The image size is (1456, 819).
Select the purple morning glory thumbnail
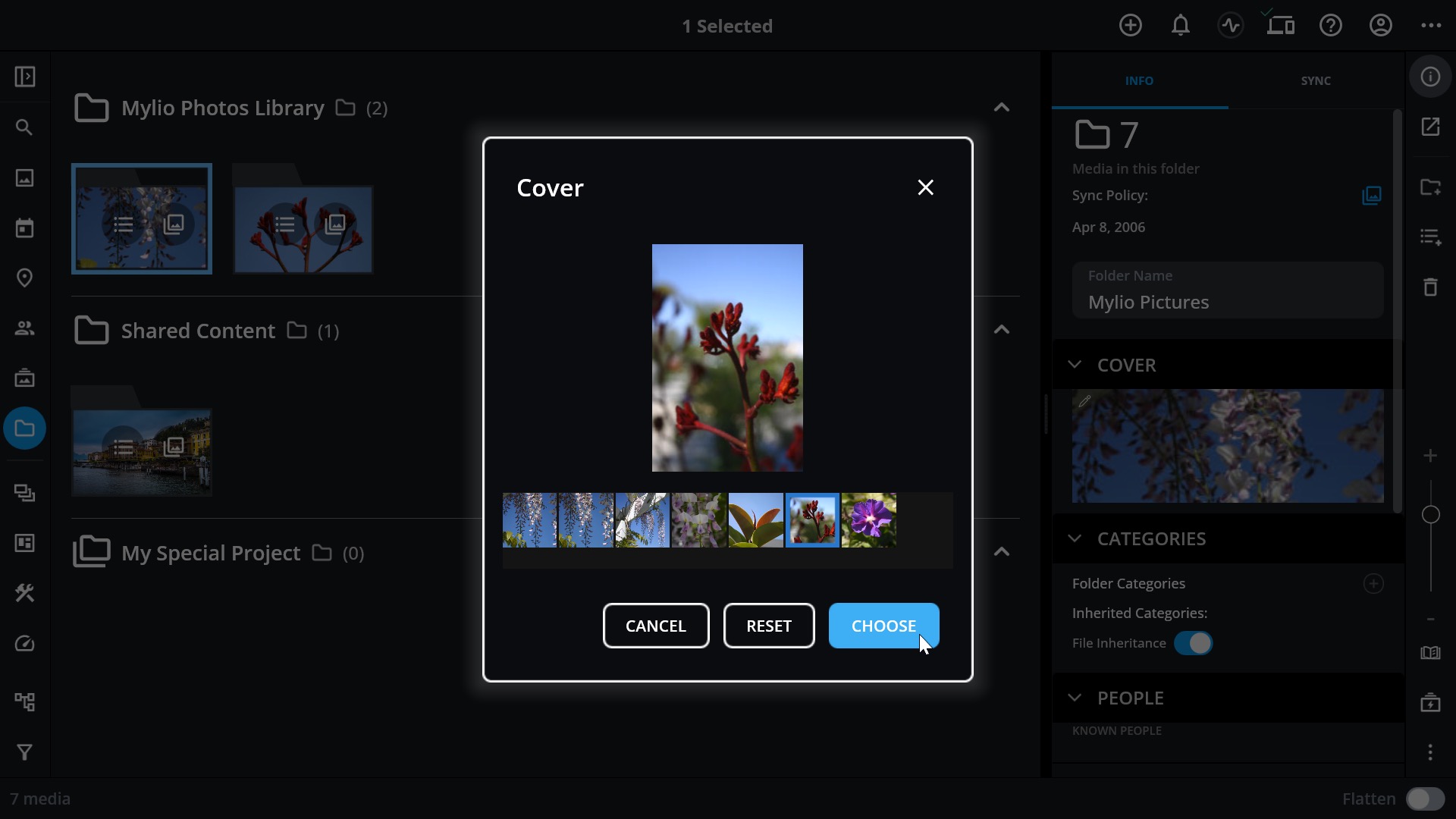coord(869,520)
